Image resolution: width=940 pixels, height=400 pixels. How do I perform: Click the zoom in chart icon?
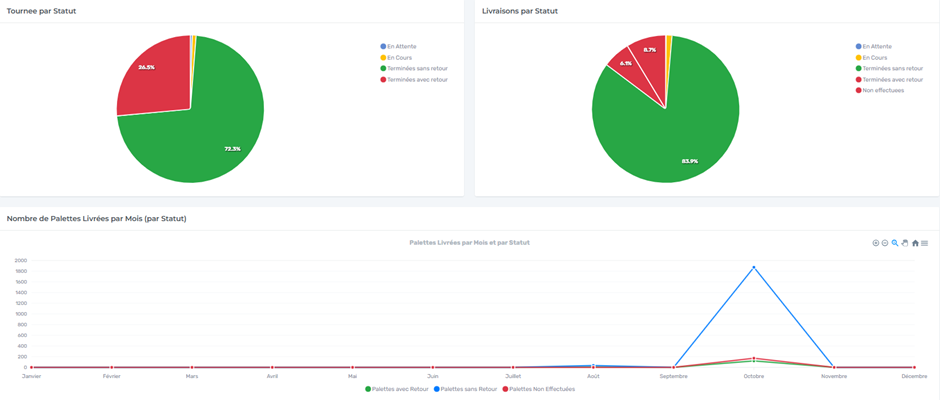pyautogui.click(x=876, y=243)
